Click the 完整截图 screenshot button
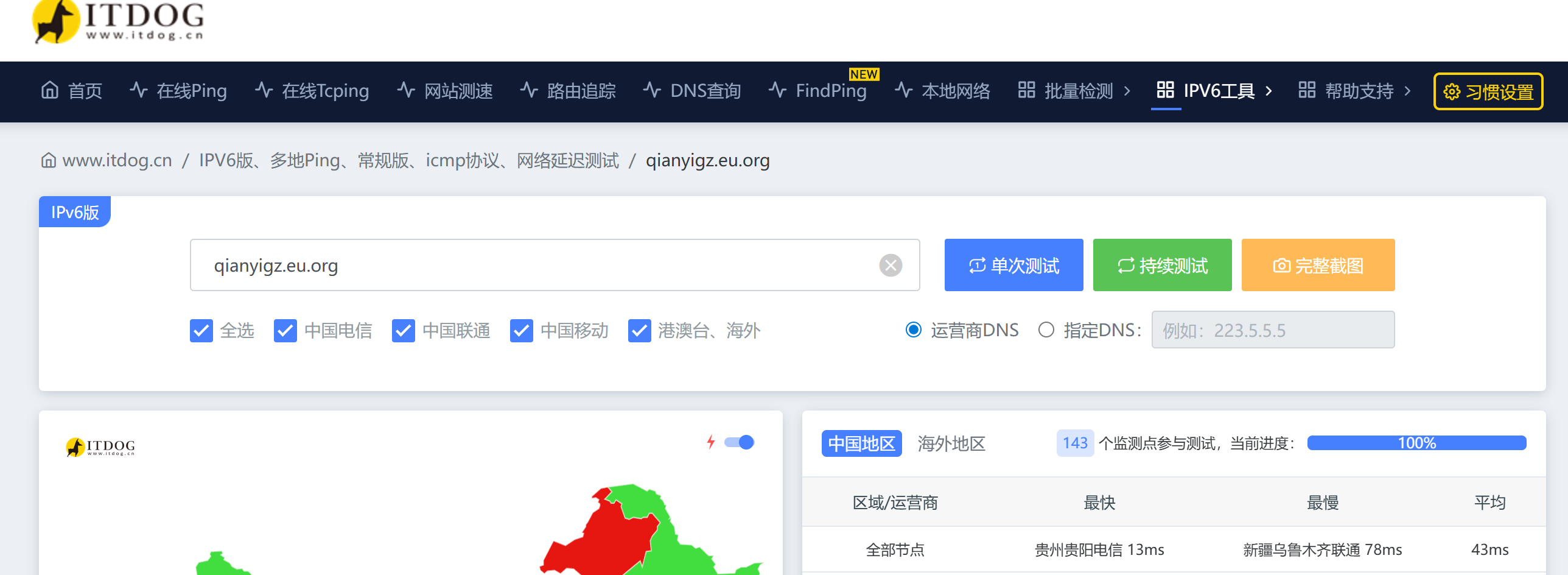Image resolution: width=1568 pixels, height=575 pixels. click(x=1318, y=266)
